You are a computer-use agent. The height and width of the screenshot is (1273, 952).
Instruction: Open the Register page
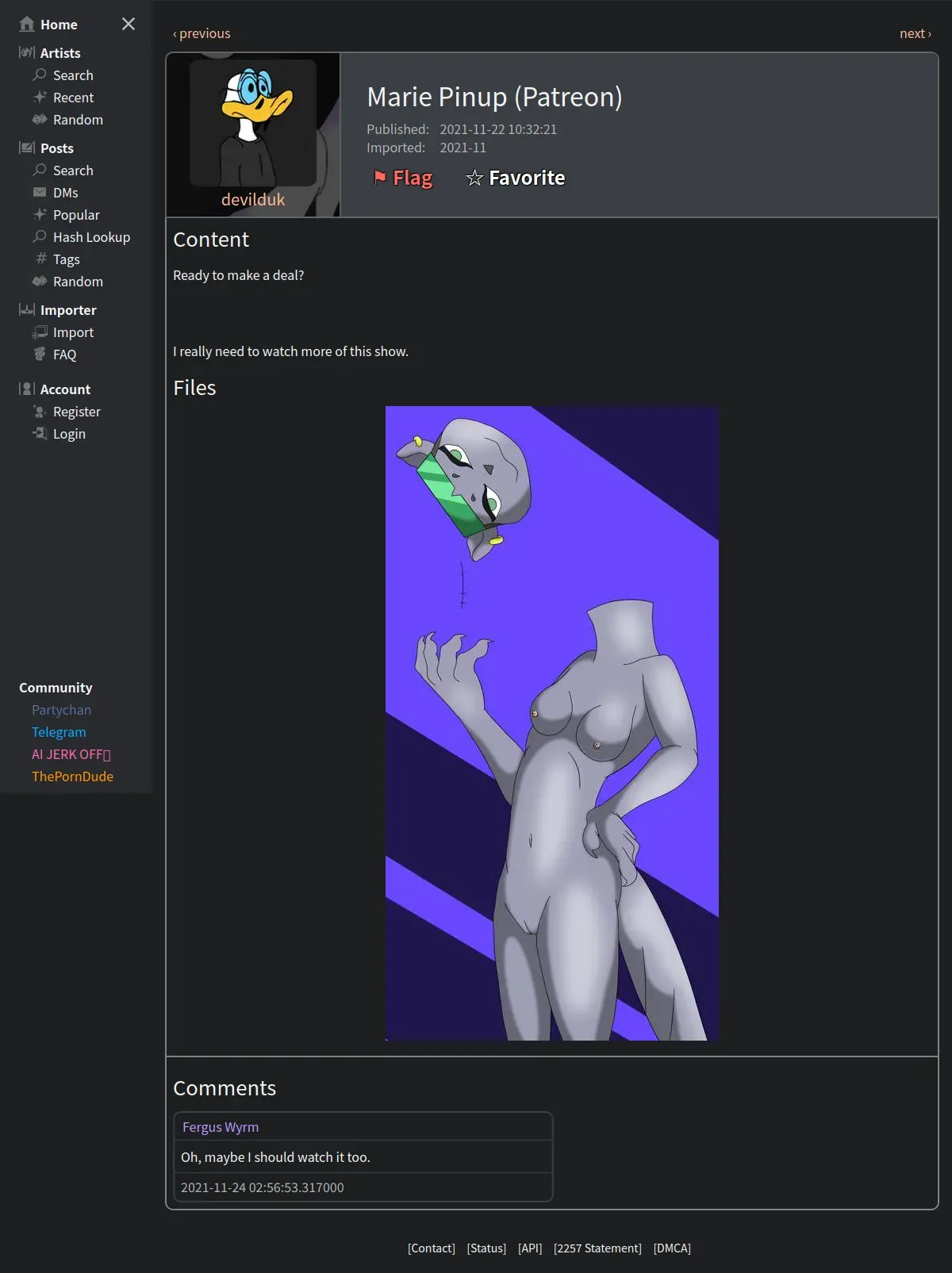point(76,412)
